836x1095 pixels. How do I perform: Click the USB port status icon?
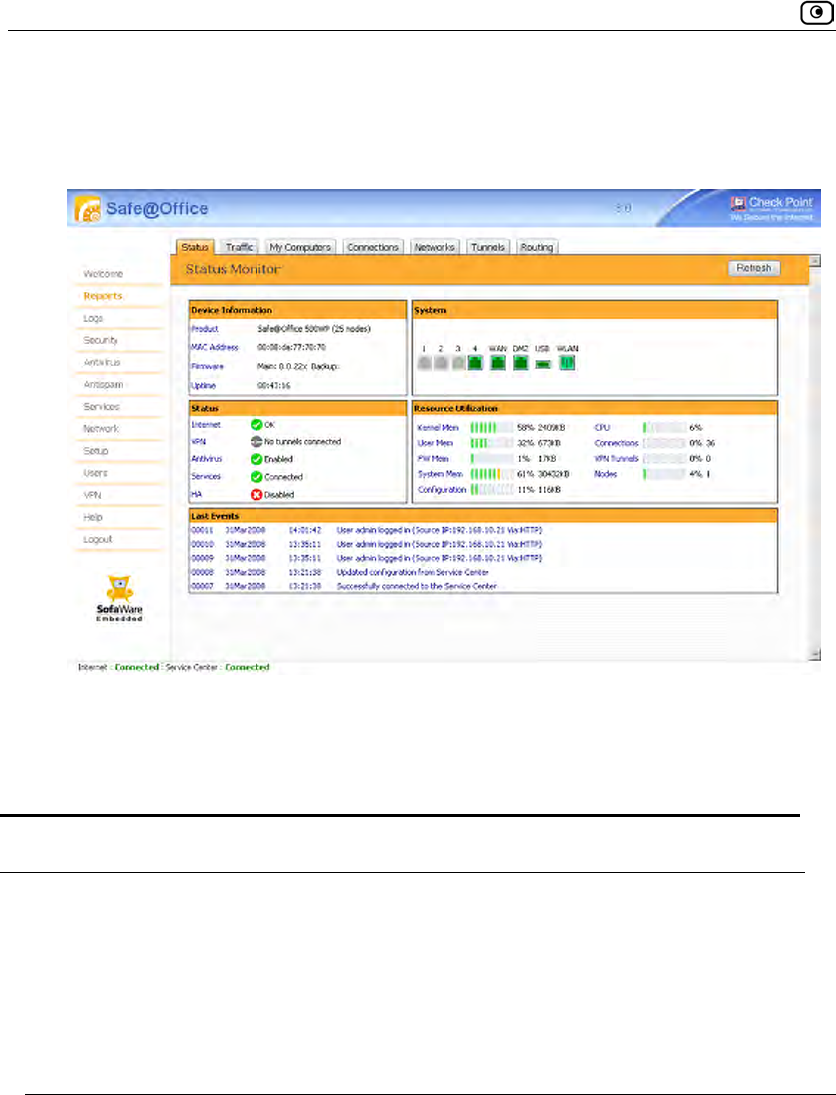[543, 365]
